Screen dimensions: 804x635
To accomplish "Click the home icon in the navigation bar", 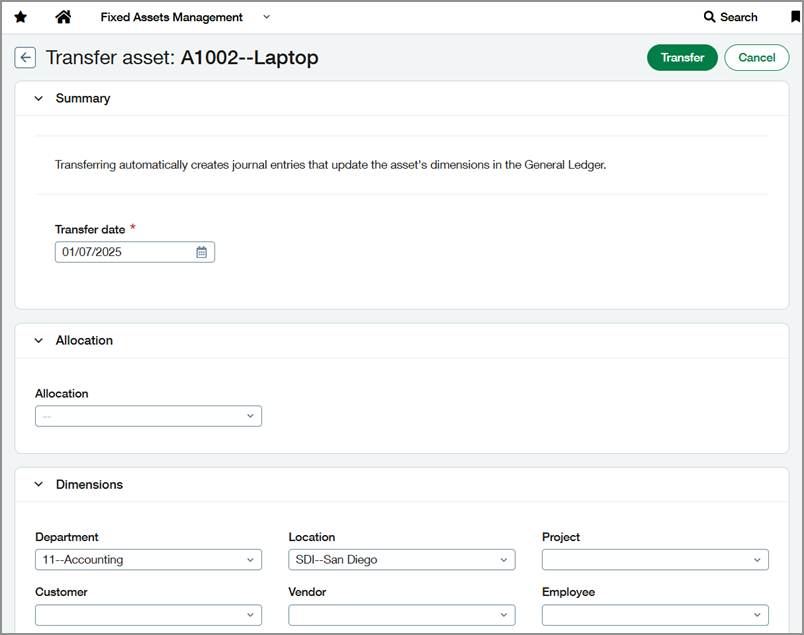I will [65, 17].
